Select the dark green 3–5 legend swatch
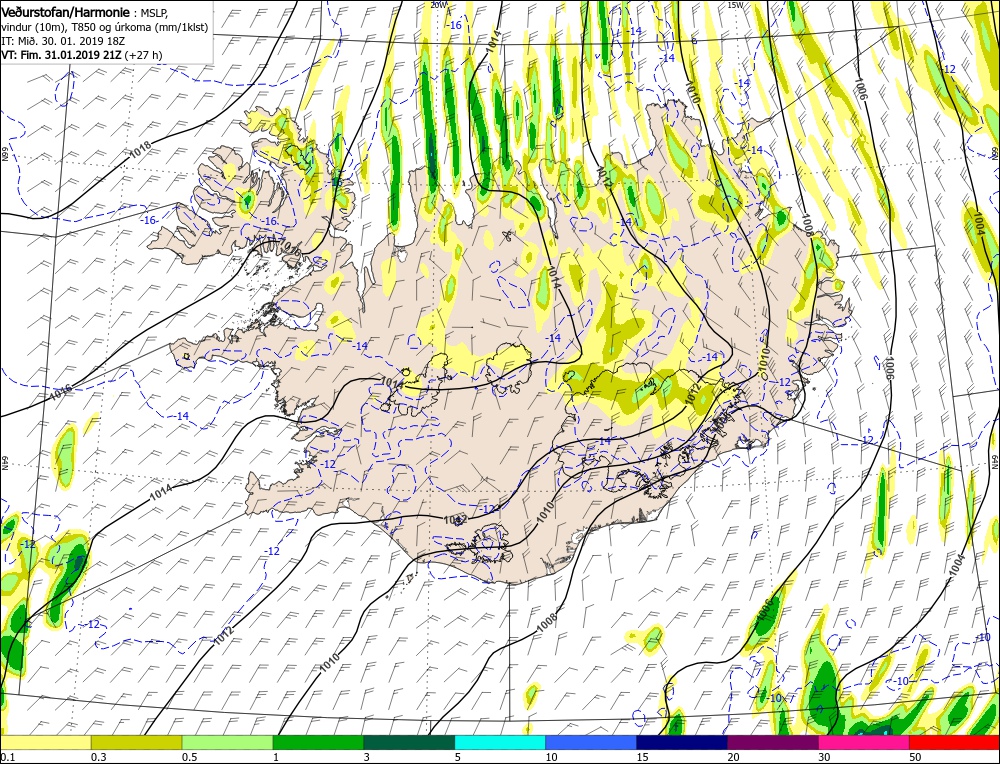1000x764 pixels. pos(409,742)
